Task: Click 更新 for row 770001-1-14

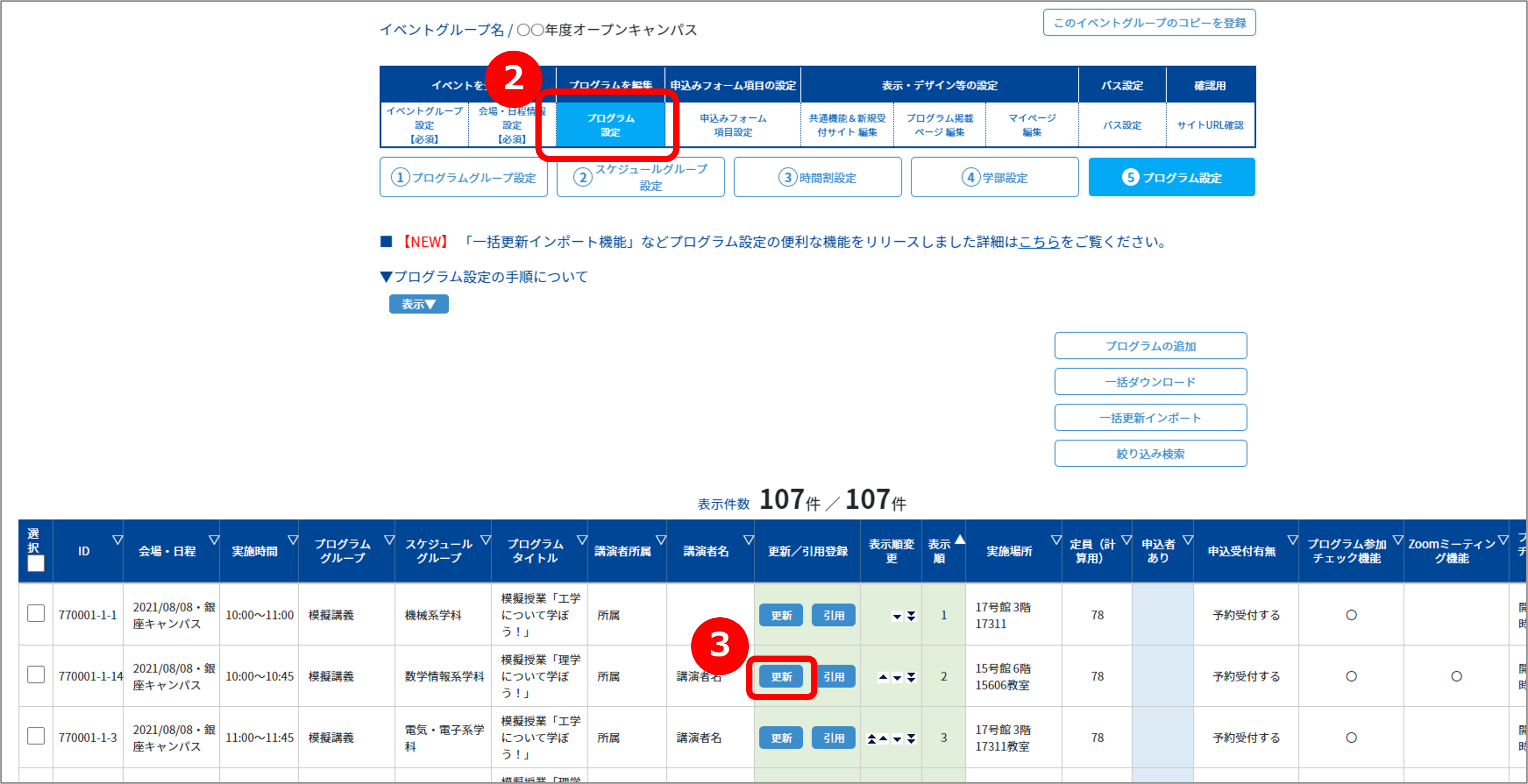Action: pos(781,676)
